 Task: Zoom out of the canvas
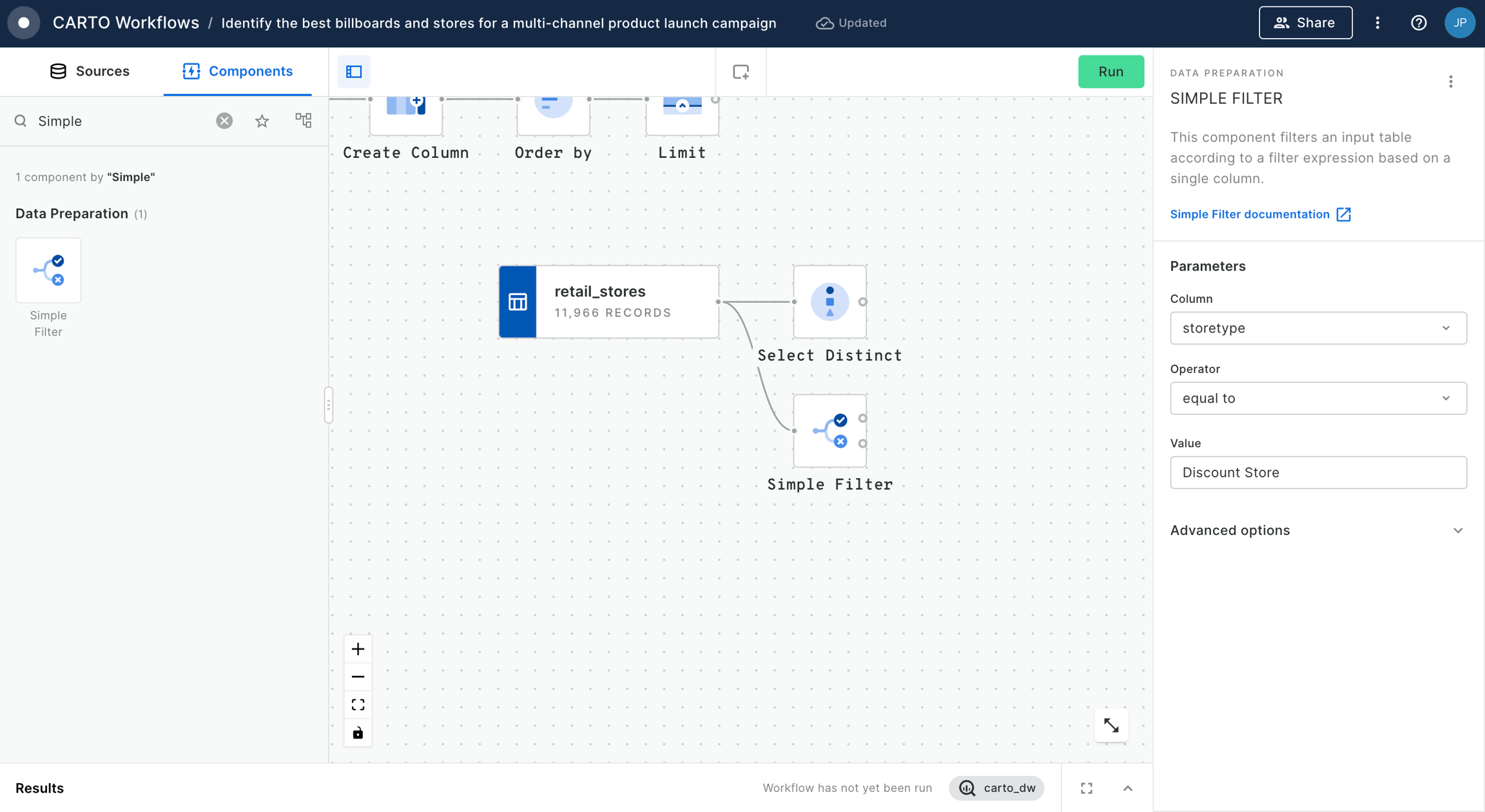[x=358, y=677]
